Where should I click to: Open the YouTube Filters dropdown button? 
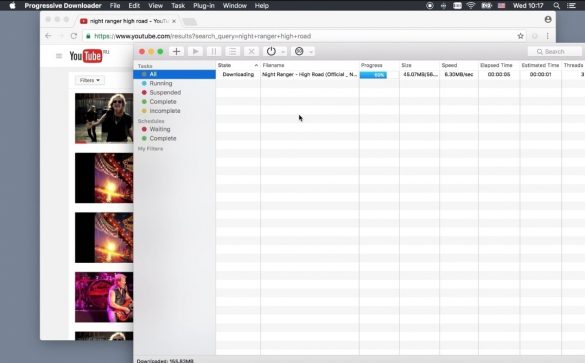tap(90, 80)
